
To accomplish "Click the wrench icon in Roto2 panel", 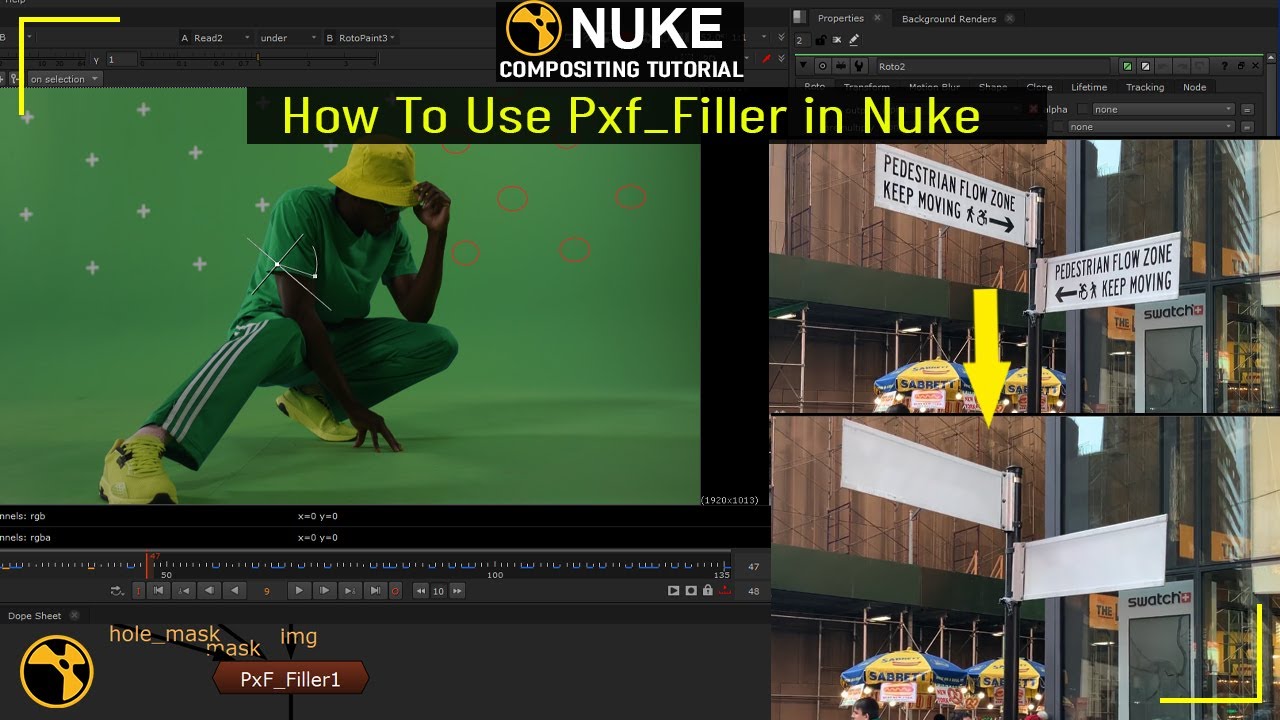I will pyautogui.click(x=859, y=66).
